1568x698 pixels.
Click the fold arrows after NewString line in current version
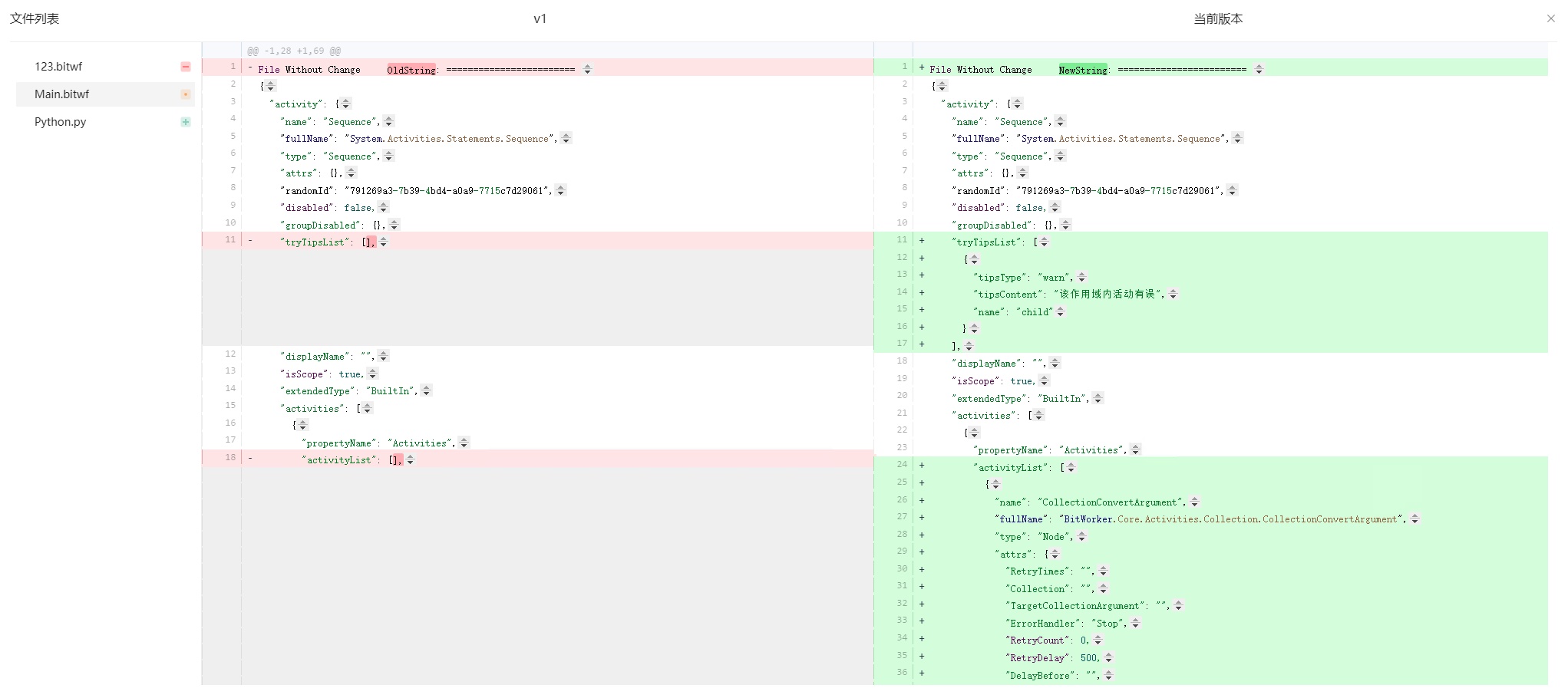pyautogui.click(x=1259, y=69)
